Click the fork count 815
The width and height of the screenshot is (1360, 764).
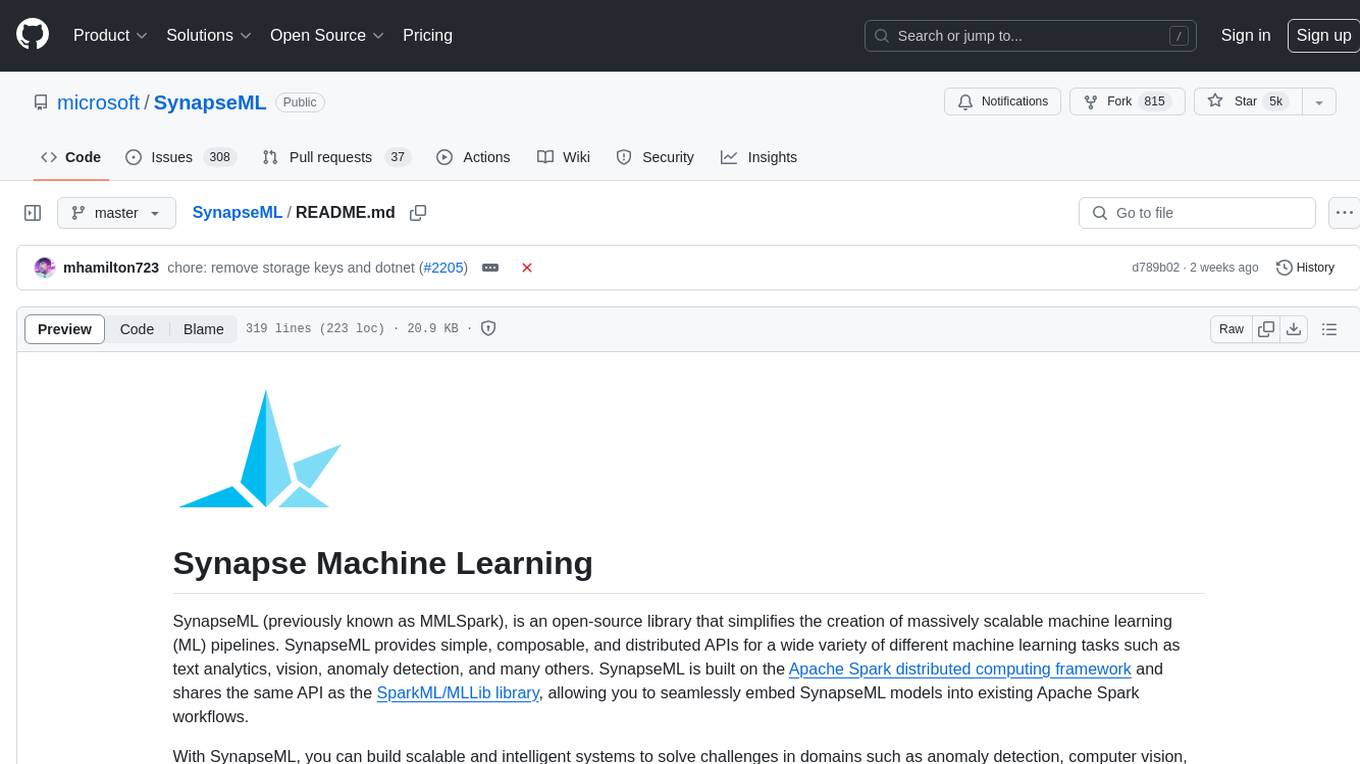click(x=1155, y=102)
